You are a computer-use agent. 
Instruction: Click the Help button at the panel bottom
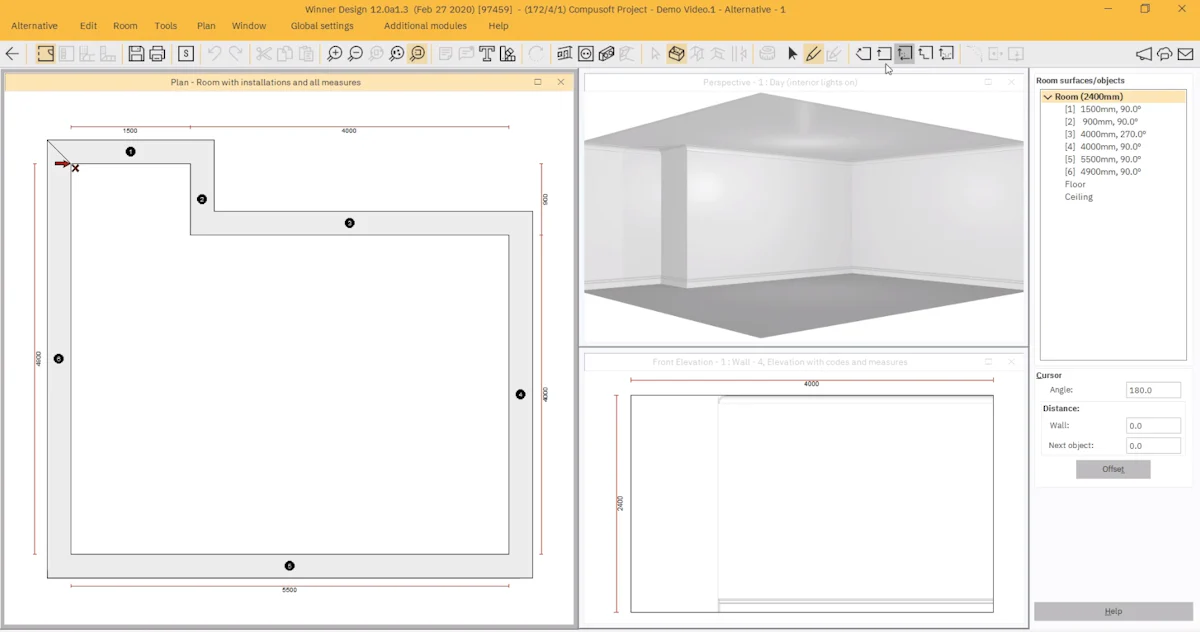[x=1113, y=611]
